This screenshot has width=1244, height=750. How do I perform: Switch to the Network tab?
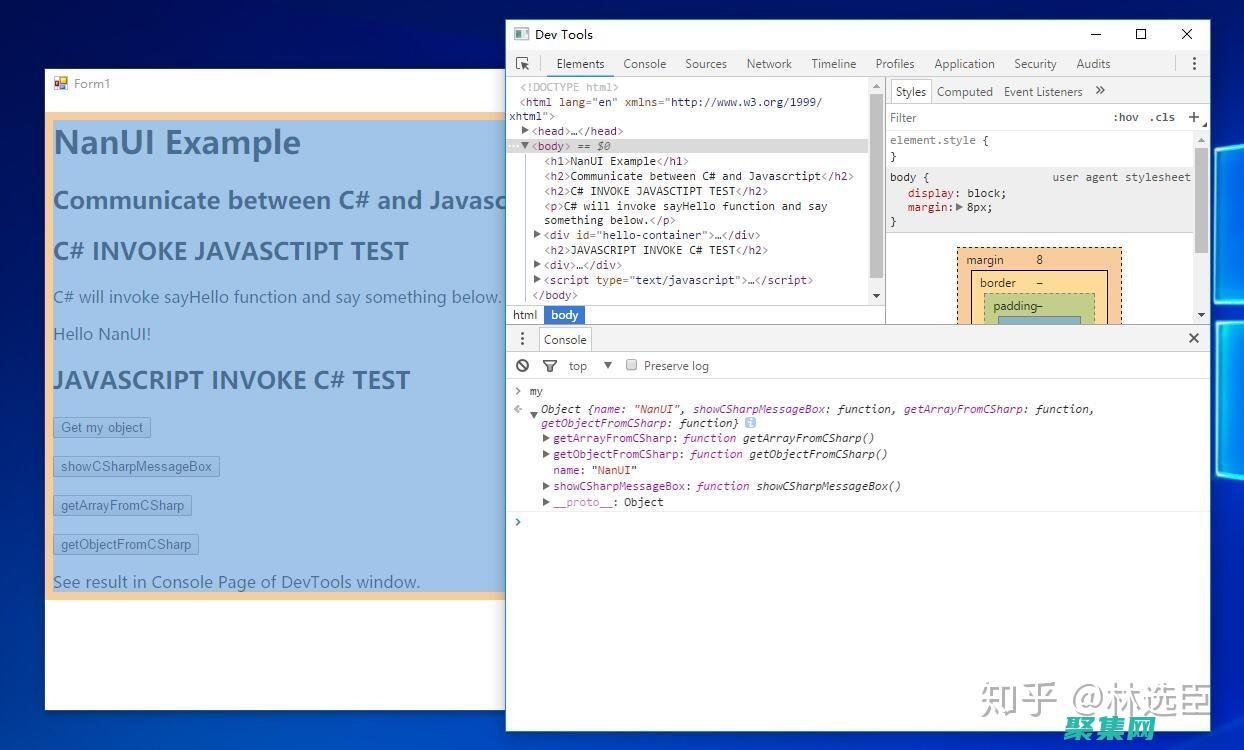click(x=768, y=64)
